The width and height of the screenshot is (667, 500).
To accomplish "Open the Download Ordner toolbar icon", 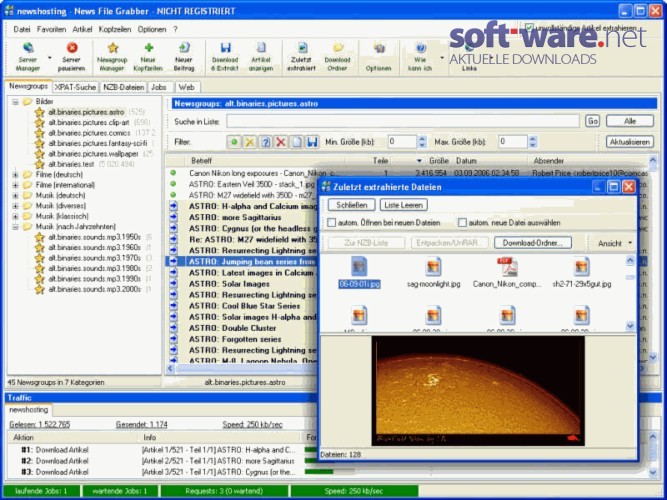I will 338,48.
